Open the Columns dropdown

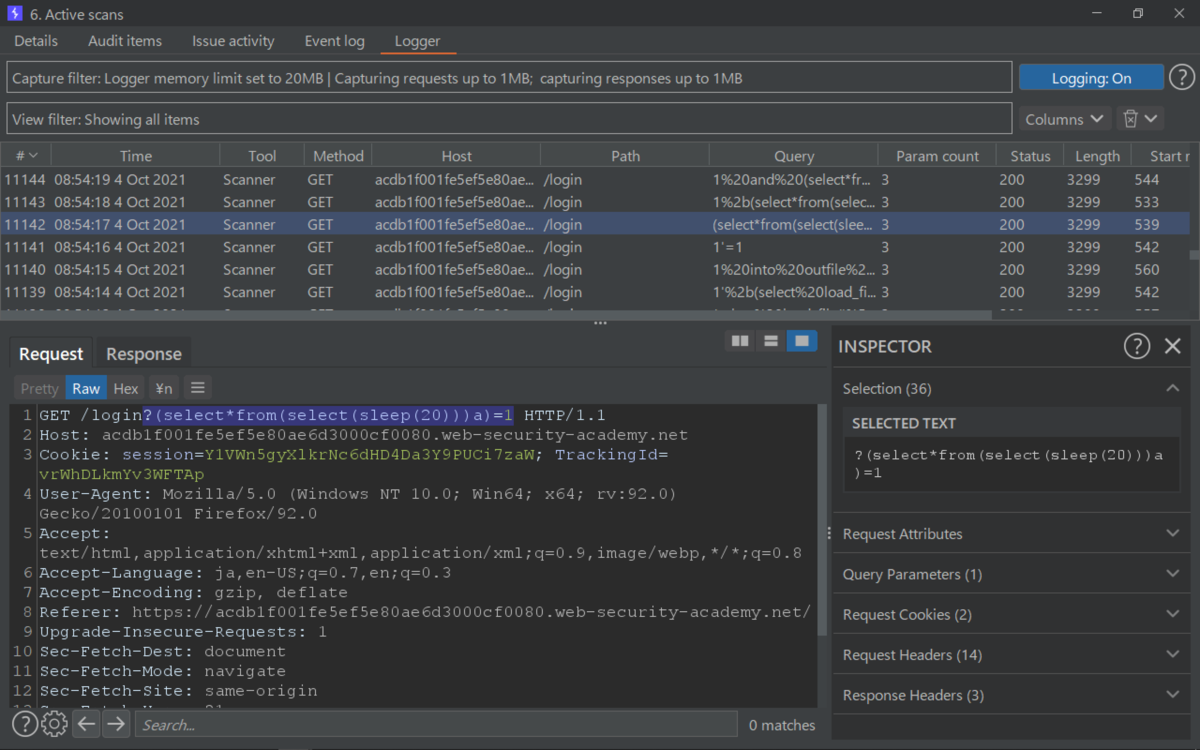(x=1065, y=119)
